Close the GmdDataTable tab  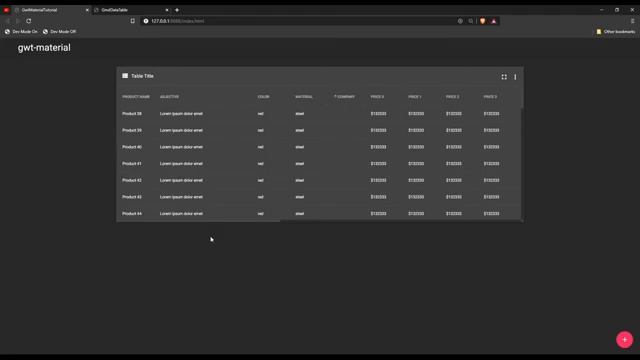coord(167,10)
